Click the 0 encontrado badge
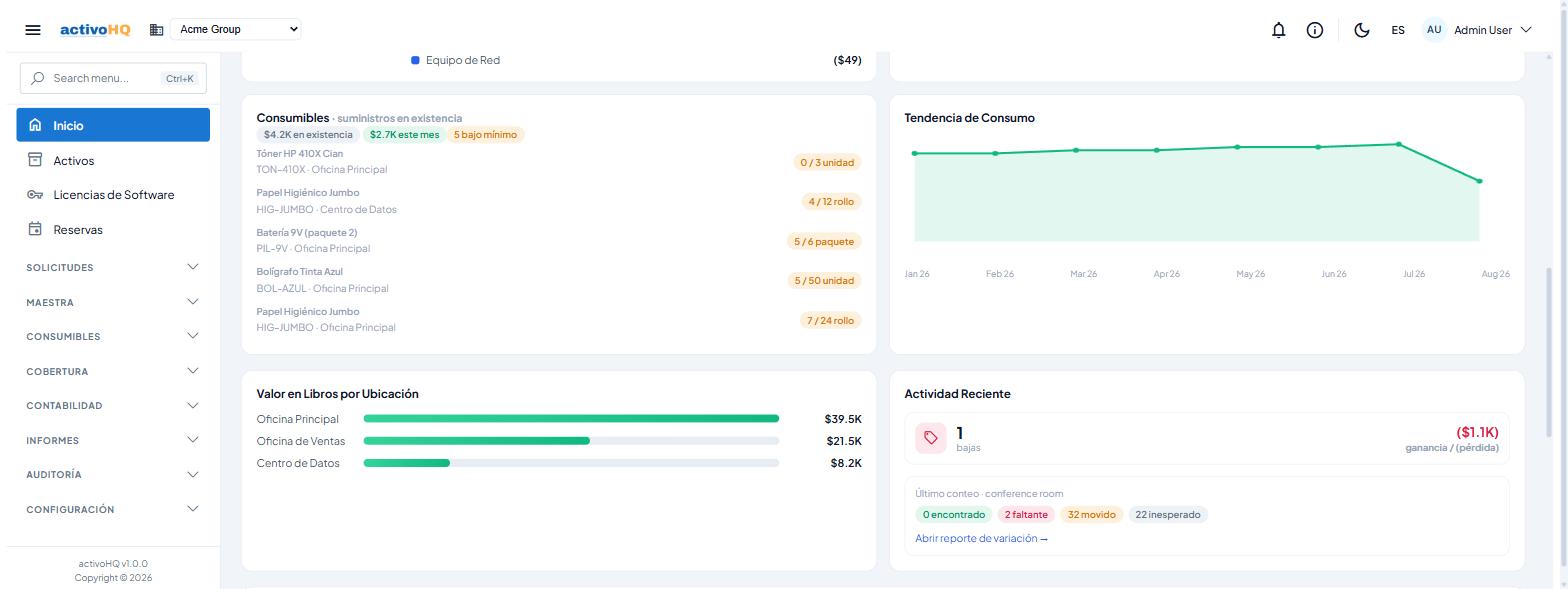The height and width of the screenshot is (589, 1568). [953, 514]
